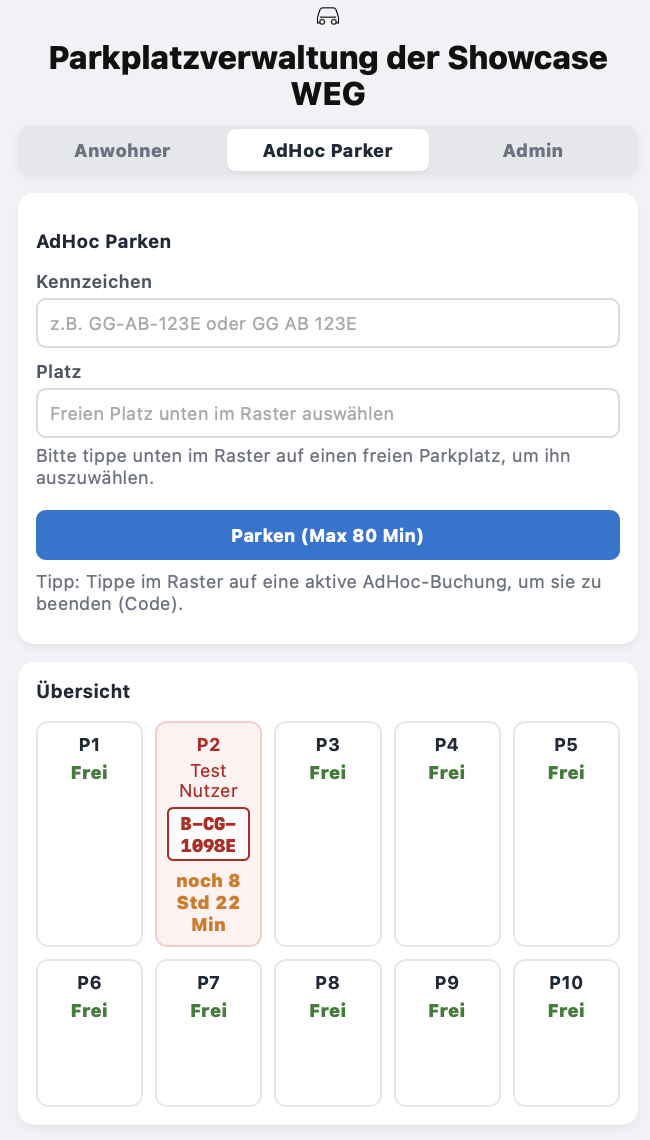Select parking spot P10
The image size is (650, 1140).
pyautogui.click(x=566, y=1032)
